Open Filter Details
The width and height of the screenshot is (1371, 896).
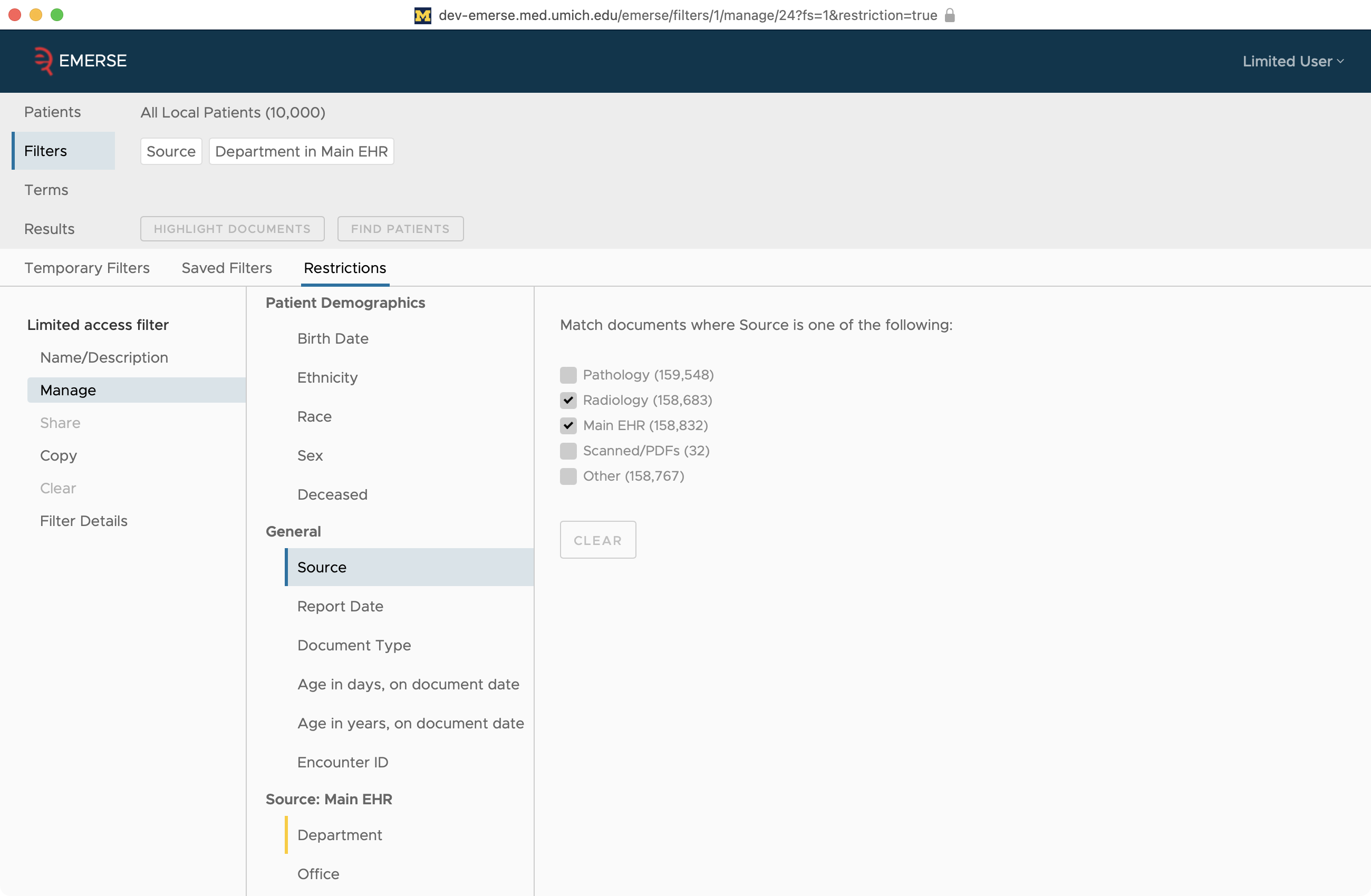coord(83,521)
